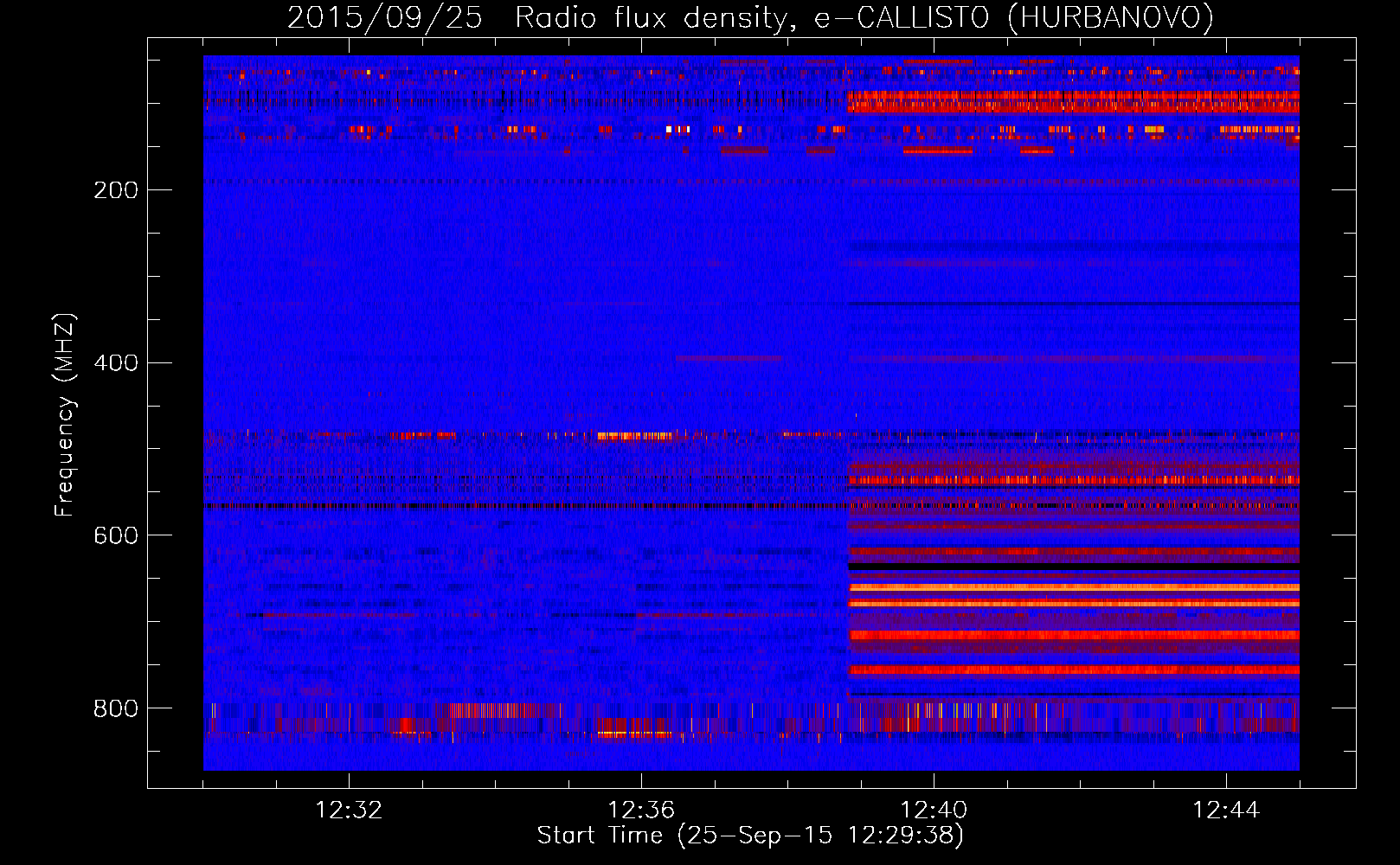Select the 400 frequency tick label
The height and width of the screenshot is (865, 1400).
116,363
